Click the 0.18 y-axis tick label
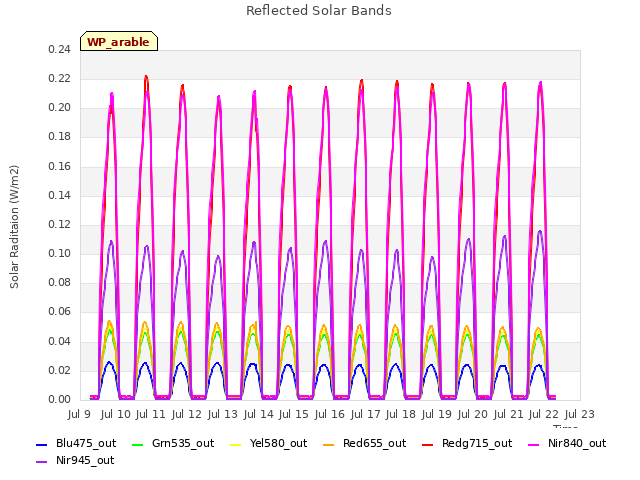Screen dimensions: 640x480 [x=60, y=137]
